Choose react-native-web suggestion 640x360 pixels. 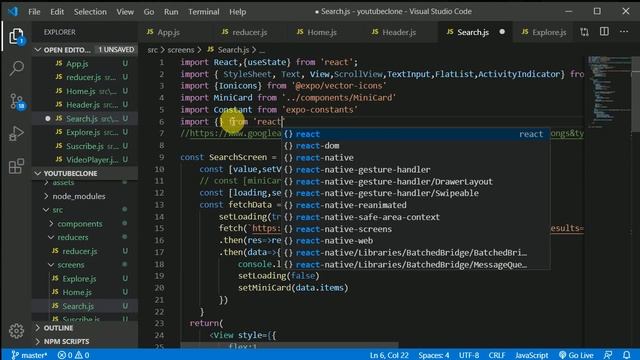[x=415, y=241]
